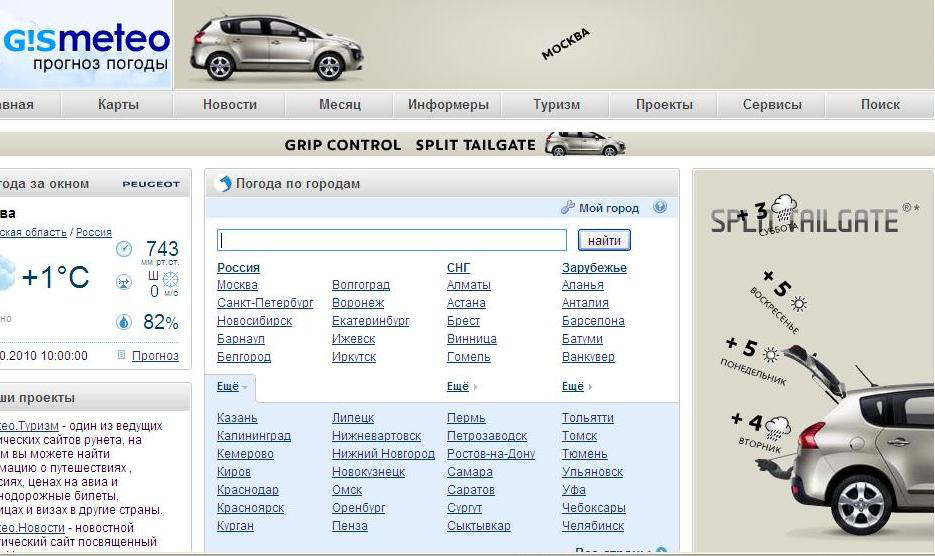Open the Мой город link

click(x=609, y=208)
